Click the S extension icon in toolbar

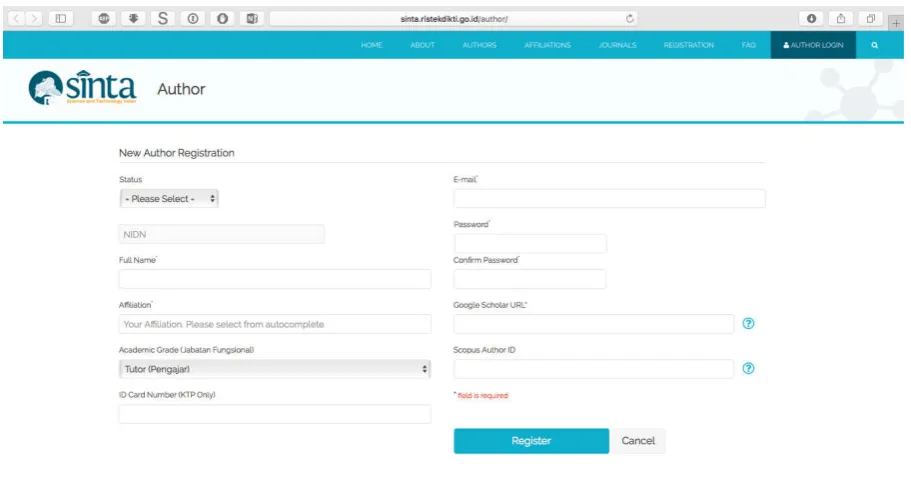pos(163,19)
